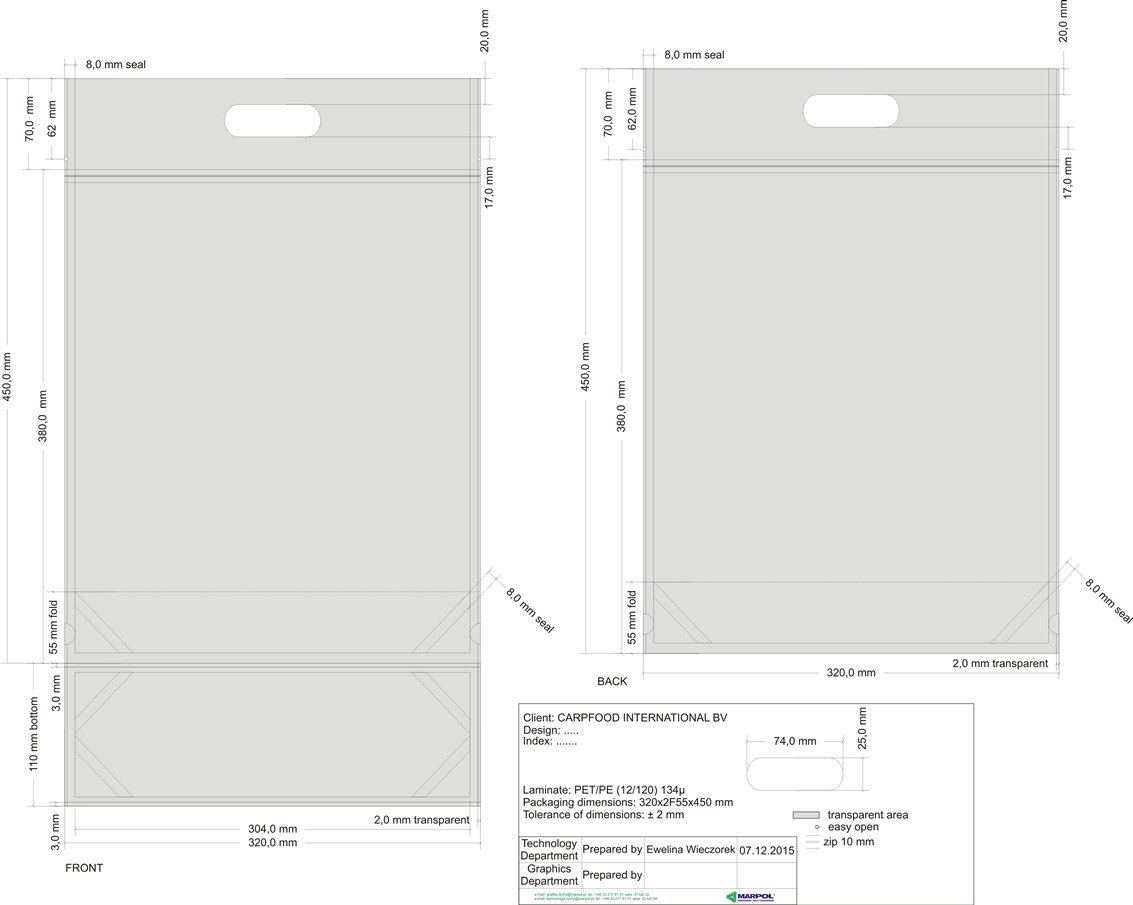The width and height of the screenshot is (1133, 905).
Task: Select the name Ewelina Wieczorek
Action: 691,849
